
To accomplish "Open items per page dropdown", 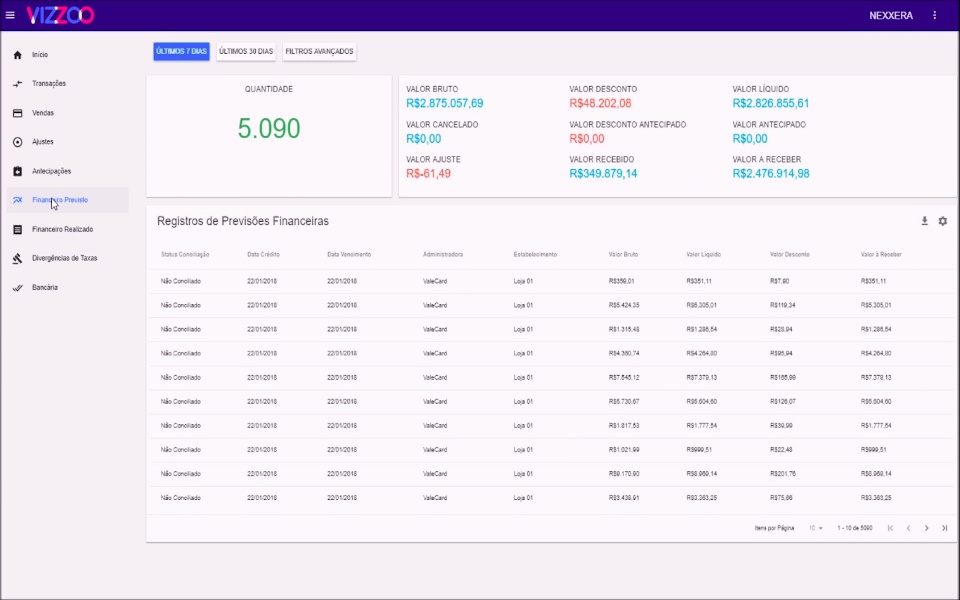I will (816, 528).
